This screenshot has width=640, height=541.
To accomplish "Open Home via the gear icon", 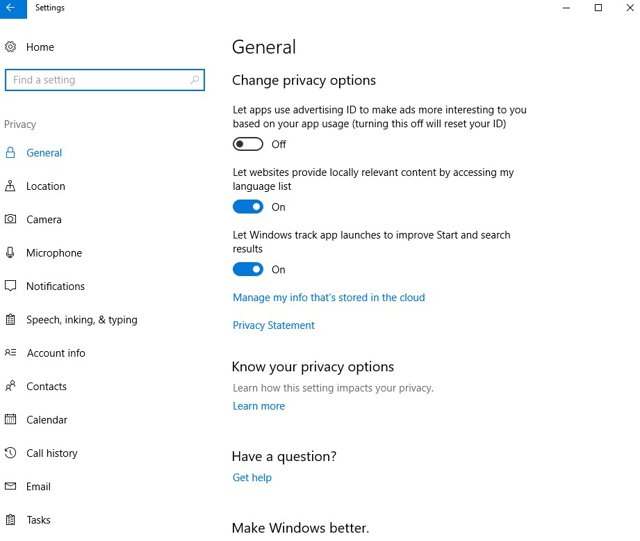I will point(11,47).
